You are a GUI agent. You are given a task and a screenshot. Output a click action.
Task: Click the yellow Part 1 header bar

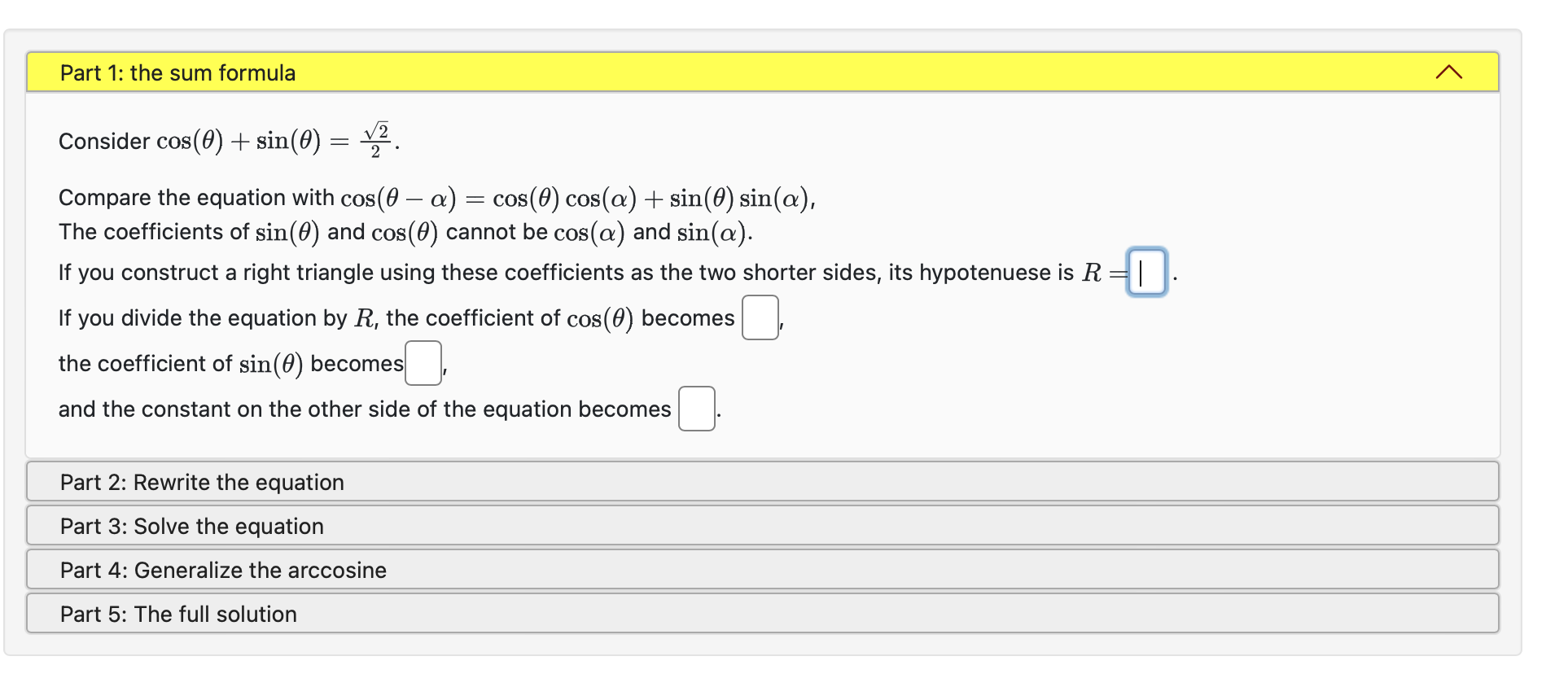point(733,72)
